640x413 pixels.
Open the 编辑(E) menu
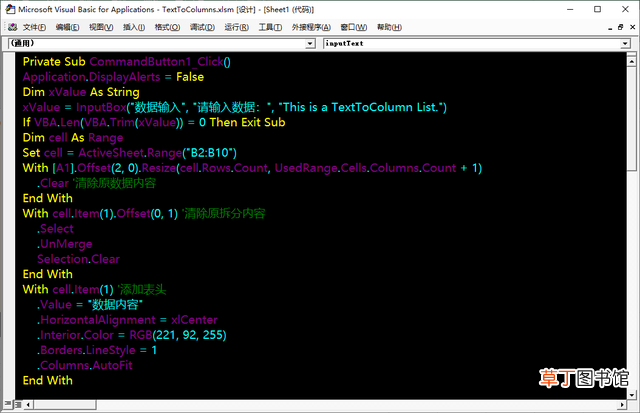coord(67,27)
